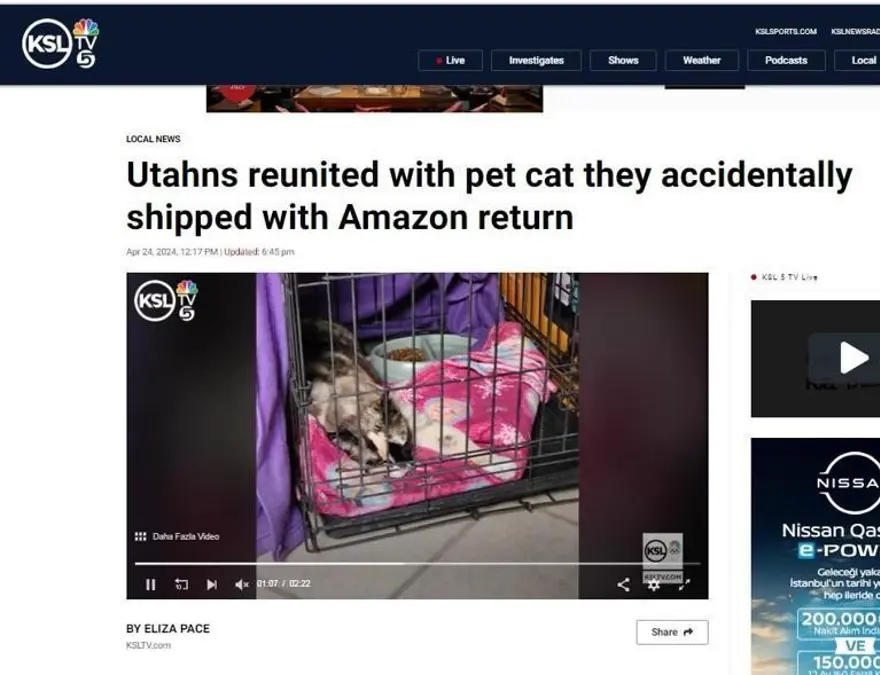Toggle fullscreen mode on the video
Viewport: 880px width, 675px height.
(x=684, y=585)
